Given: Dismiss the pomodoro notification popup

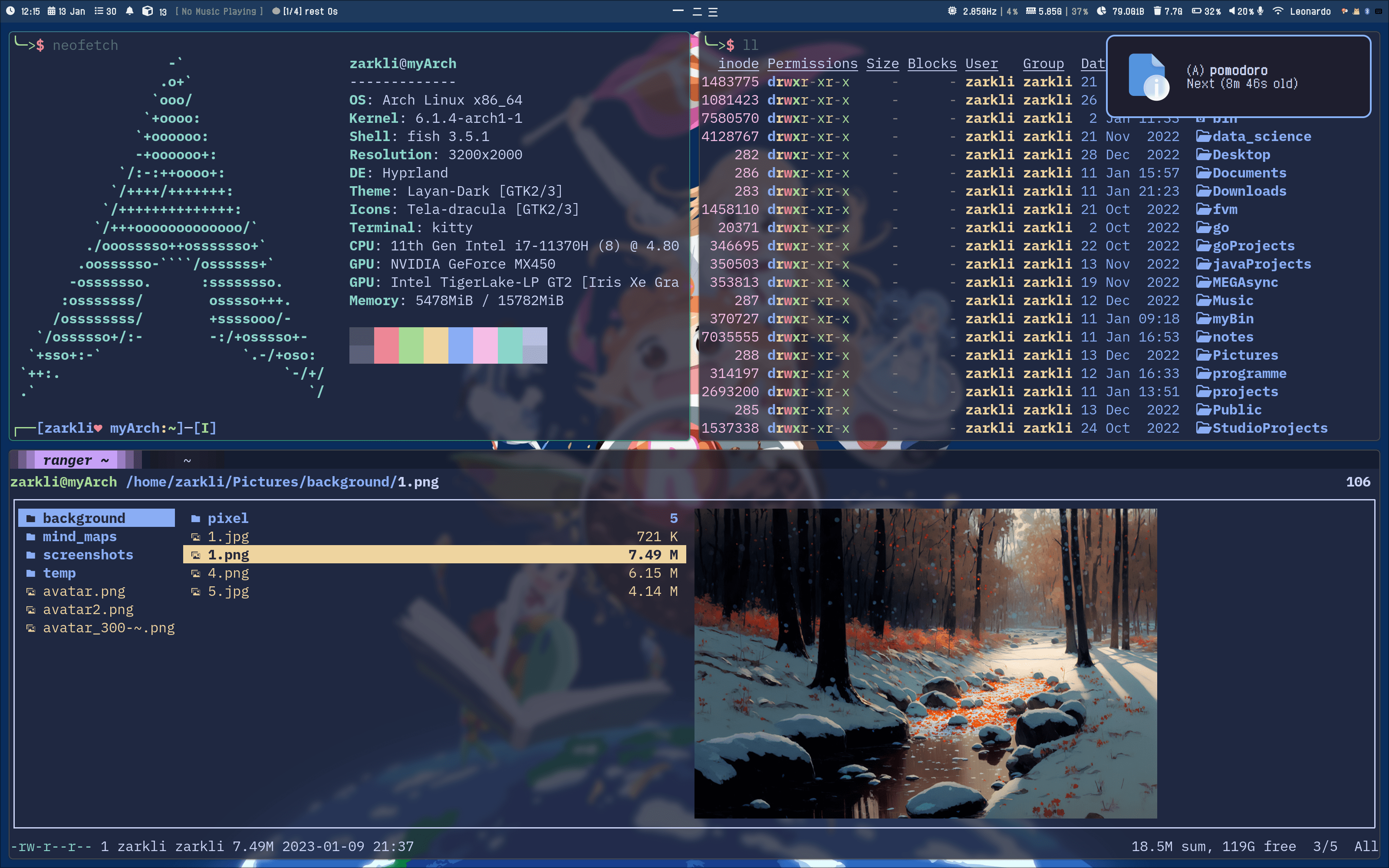Looking at the screenshot, I should click(x=1238, y=77).
